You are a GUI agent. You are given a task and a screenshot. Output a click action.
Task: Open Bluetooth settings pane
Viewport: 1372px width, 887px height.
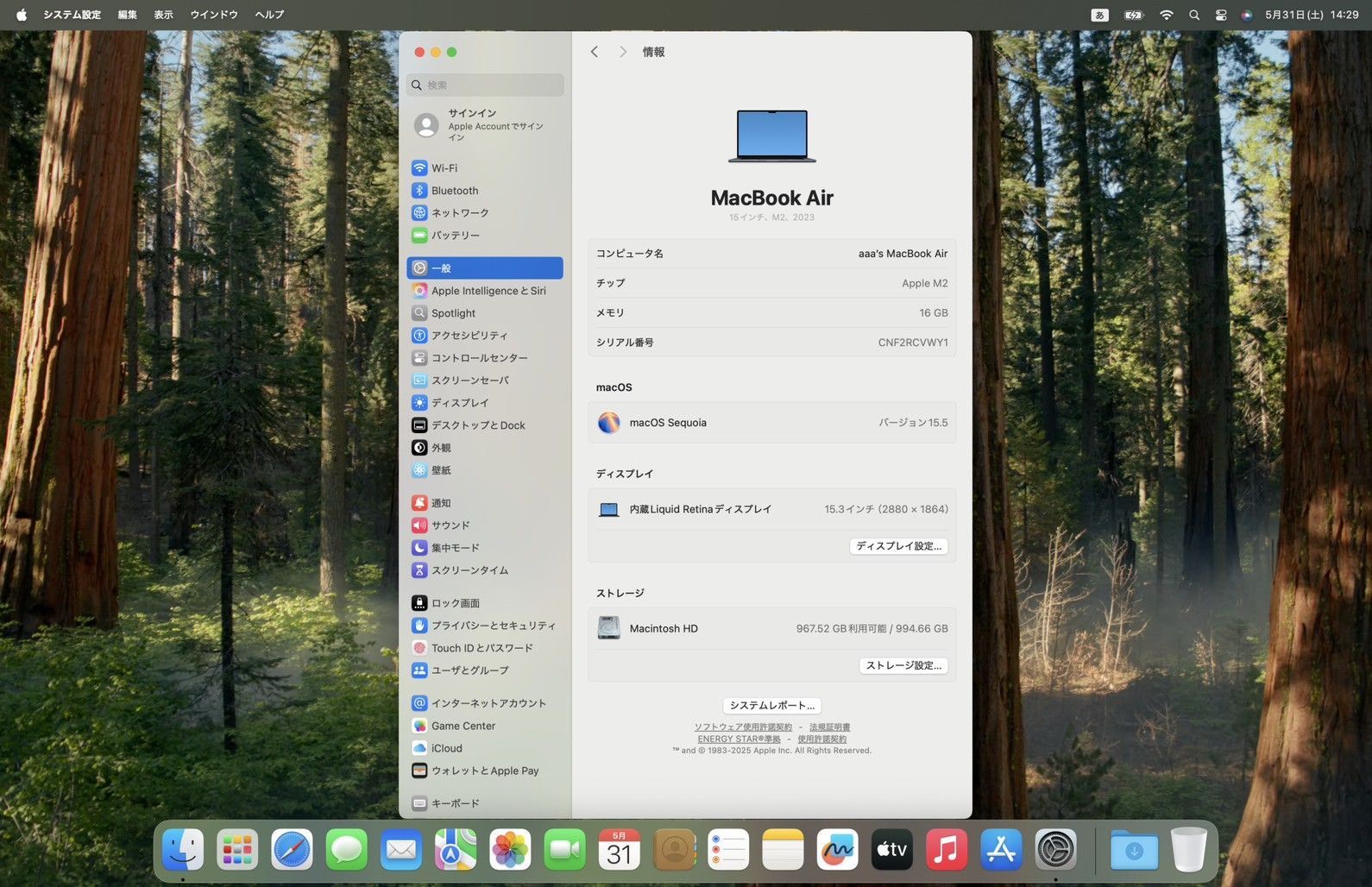click(x=484, y=191)
